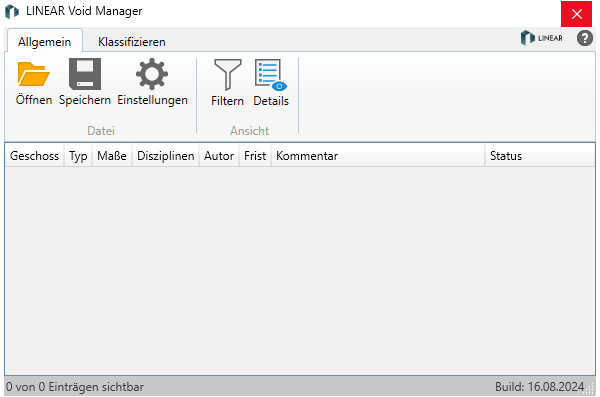Show the Details list view icon

click(x=271, y=75)
